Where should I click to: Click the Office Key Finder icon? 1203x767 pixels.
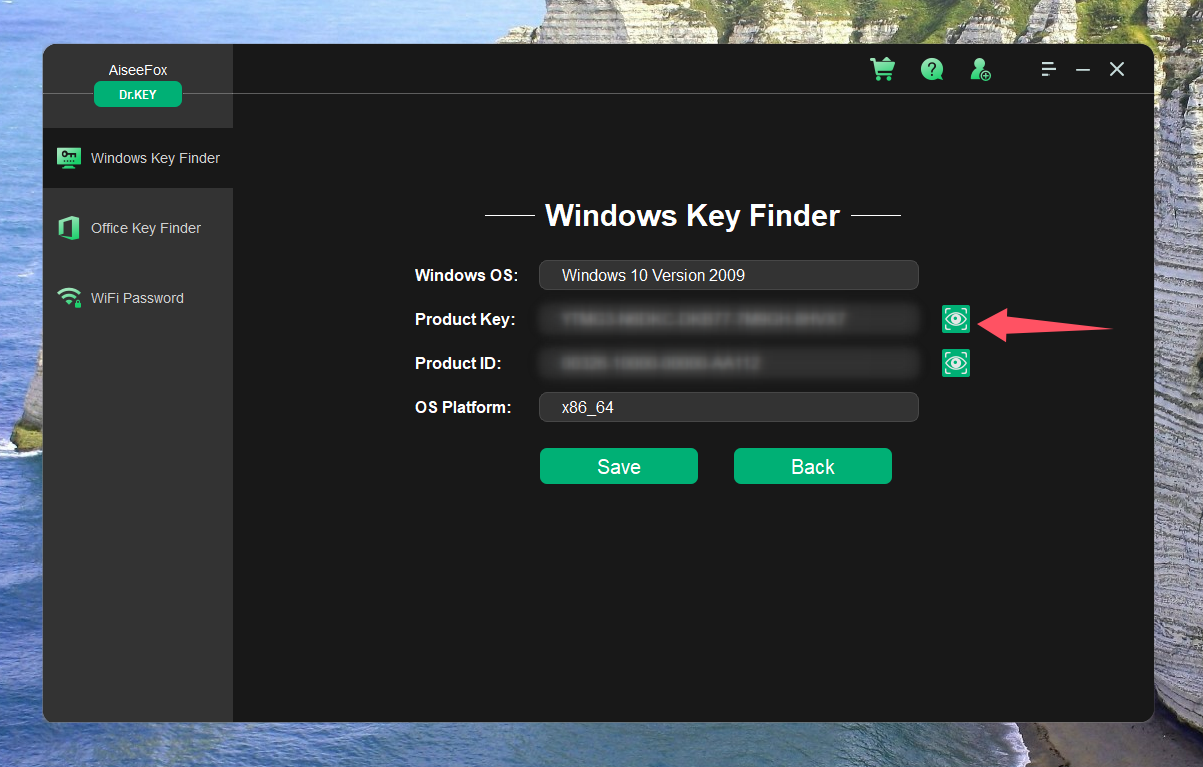tap(68, 227)
